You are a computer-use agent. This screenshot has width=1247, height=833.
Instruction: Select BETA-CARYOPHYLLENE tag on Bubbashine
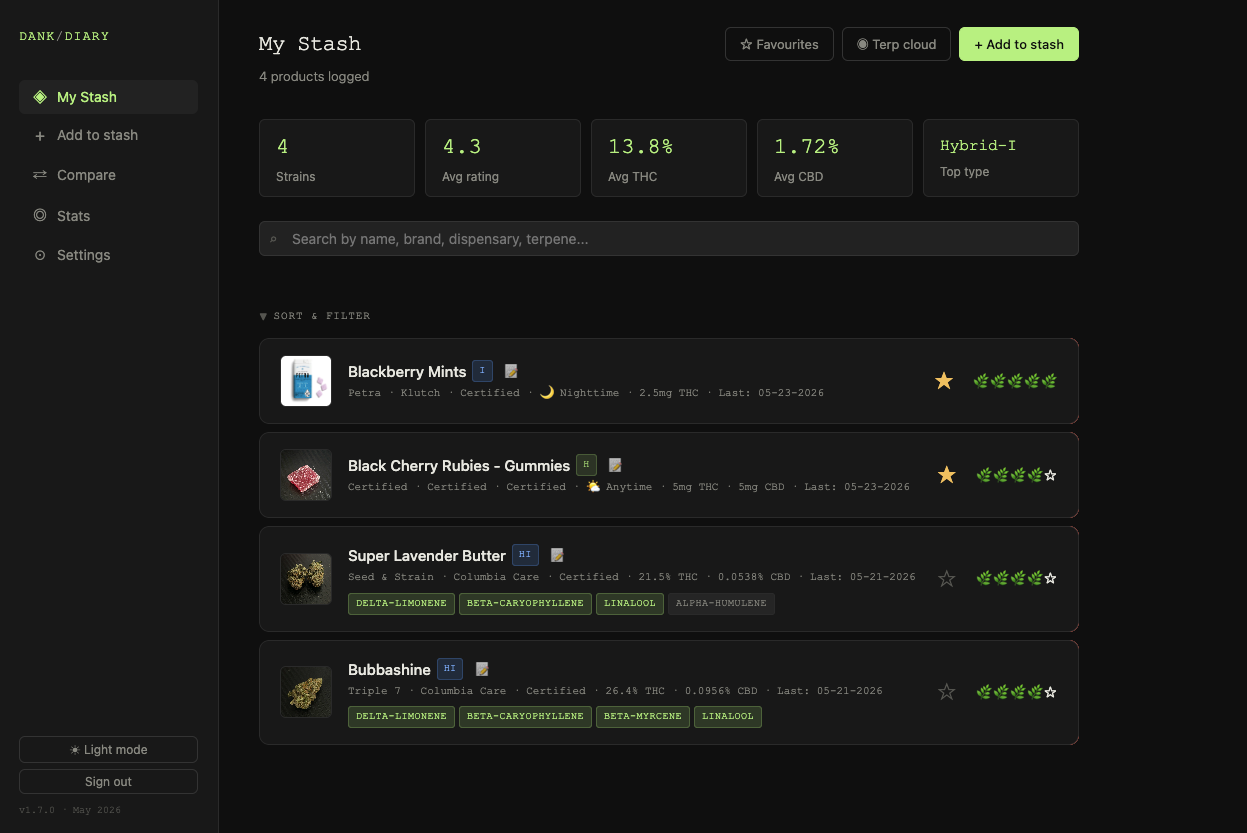click(525, 716)
